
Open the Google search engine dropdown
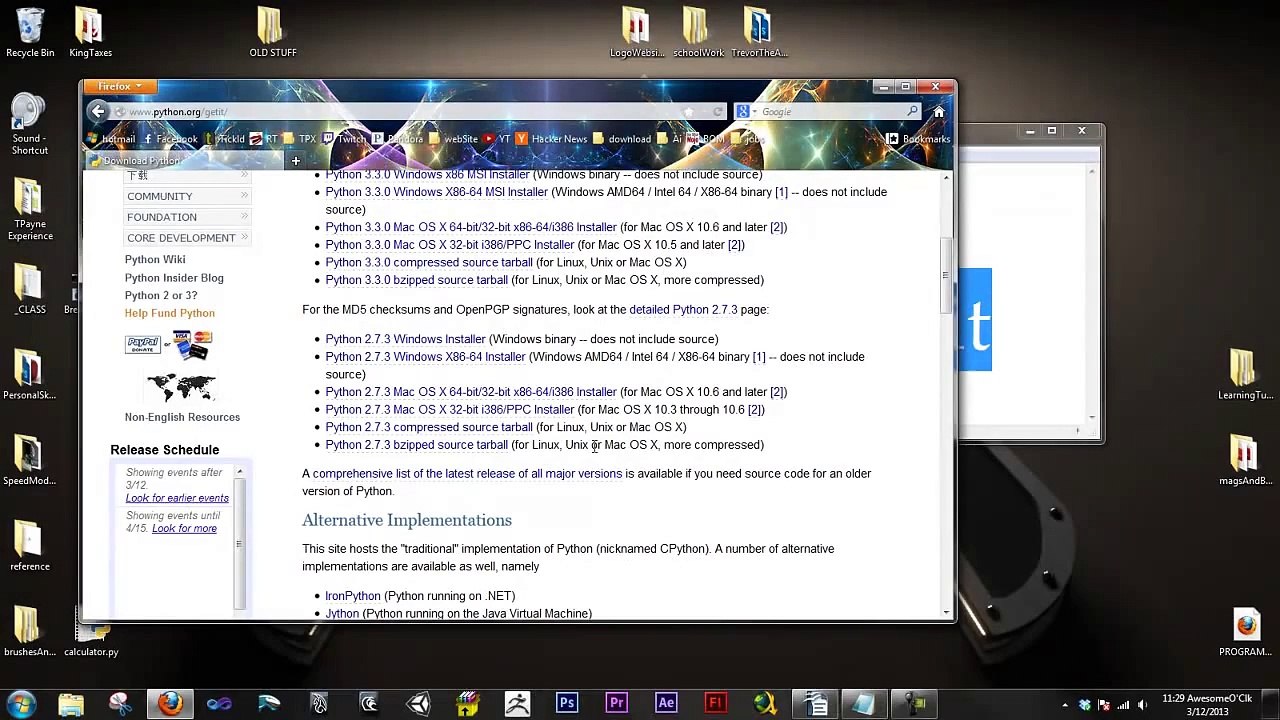click(x=745, y=112)
